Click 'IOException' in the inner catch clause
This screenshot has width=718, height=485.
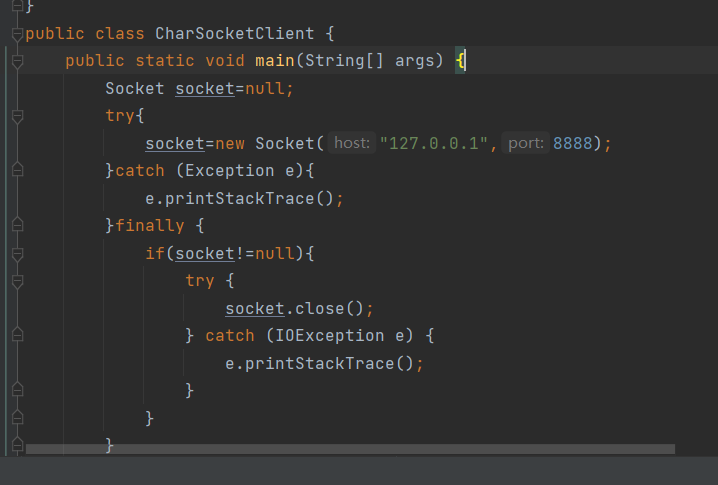[x=329, y=335]
